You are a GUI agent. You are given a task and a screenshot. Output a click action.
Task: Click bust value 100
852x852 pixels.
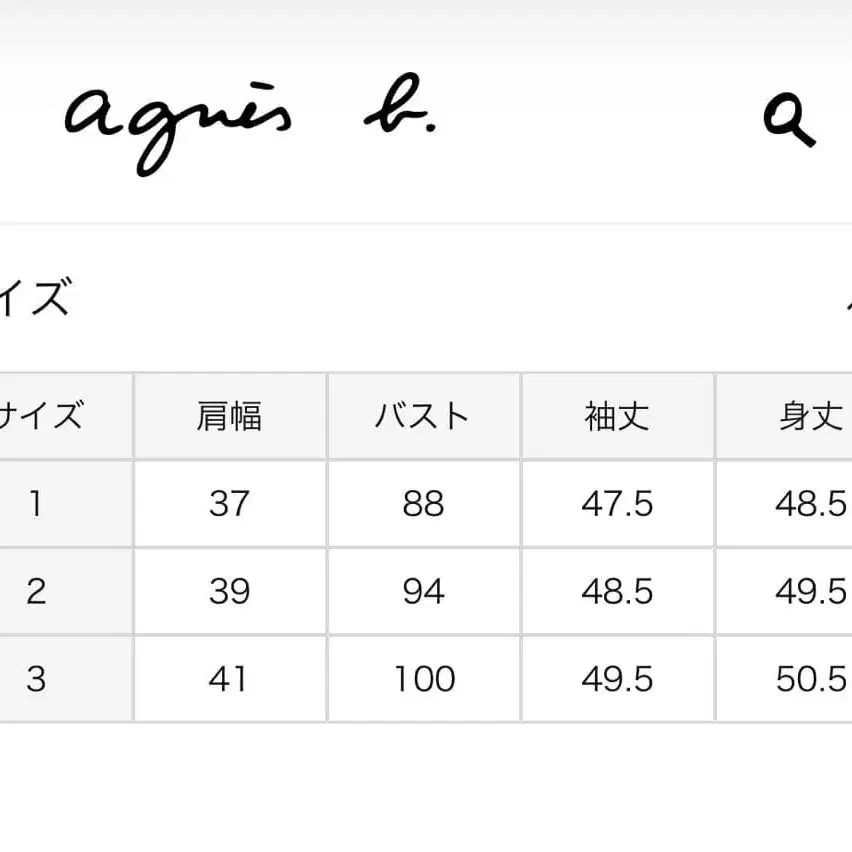(x=423, y=680)
